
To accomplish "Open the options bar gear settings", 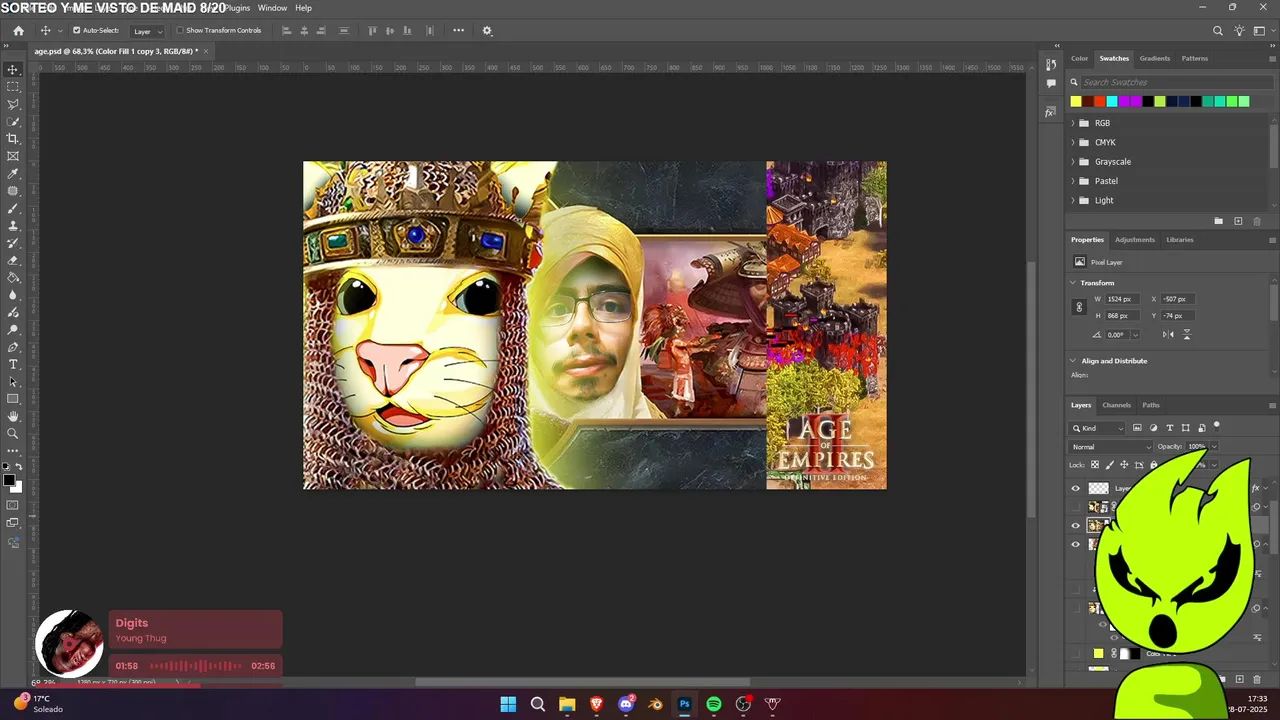I will click(487, 31).
